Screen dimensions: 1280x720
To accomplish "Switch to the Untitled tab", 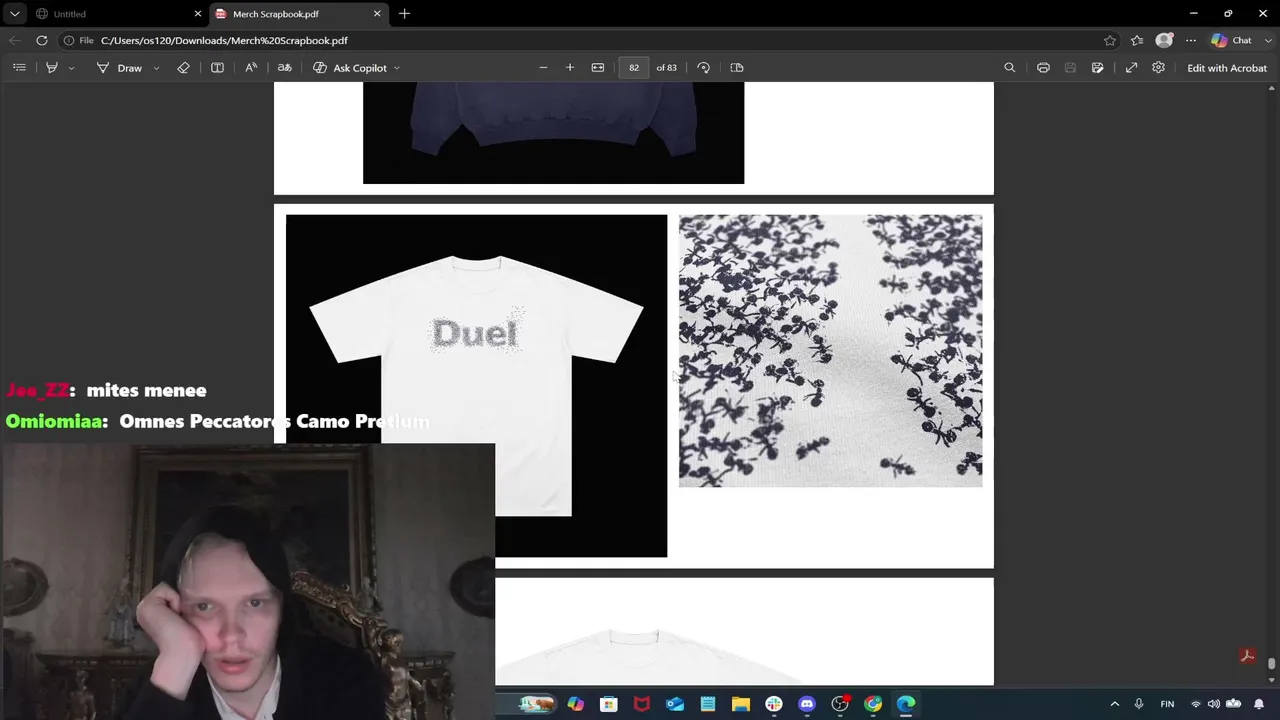I will tap(117, 14).
